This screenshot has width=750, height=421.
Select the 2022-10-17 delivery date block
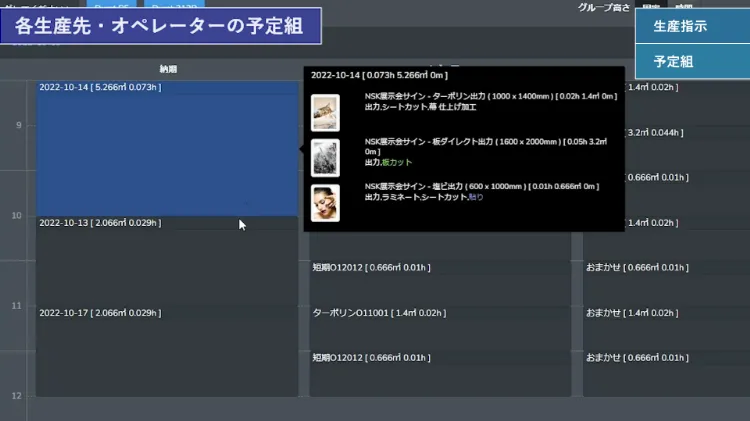pos(167,352)
